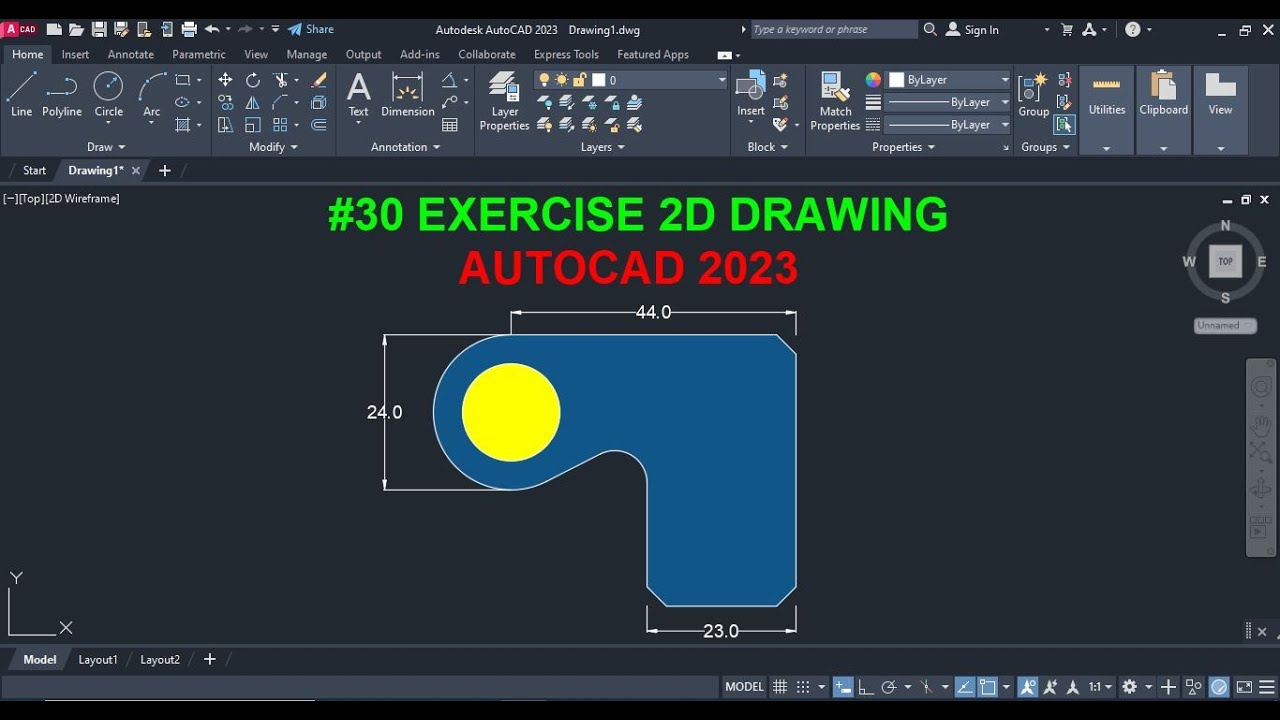1280x720 pixels.
Task: Click the Group objects icon
Action: pos(1033,94)
